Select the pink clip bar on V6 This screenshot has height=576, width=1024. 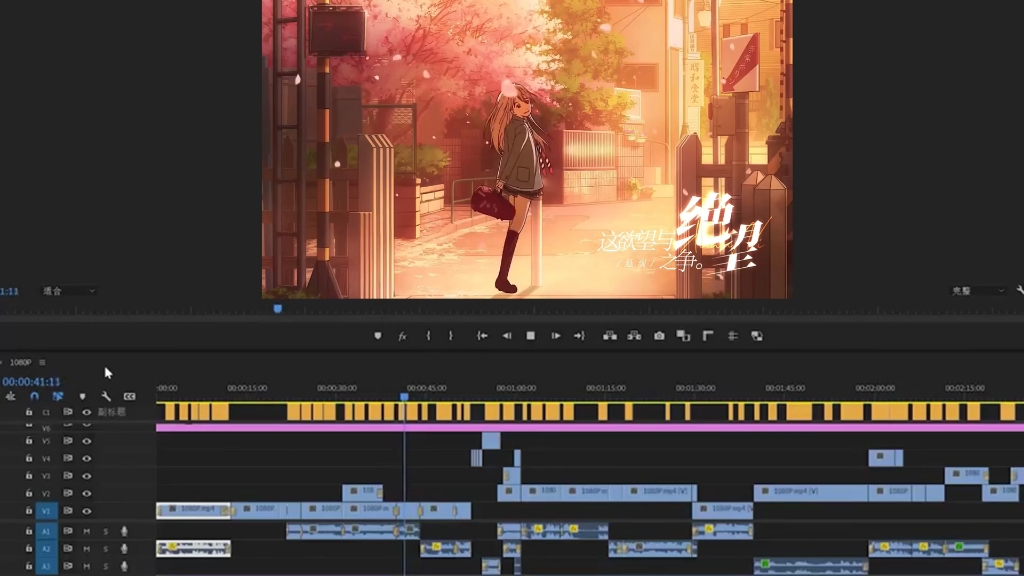click(590, 427)
